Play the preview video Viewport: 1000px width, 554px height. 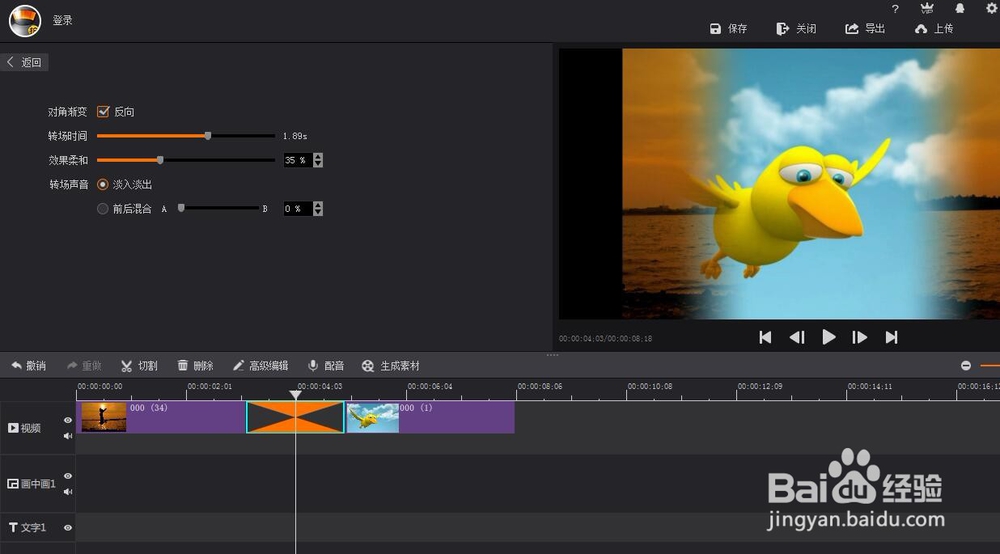coord(828,337)
